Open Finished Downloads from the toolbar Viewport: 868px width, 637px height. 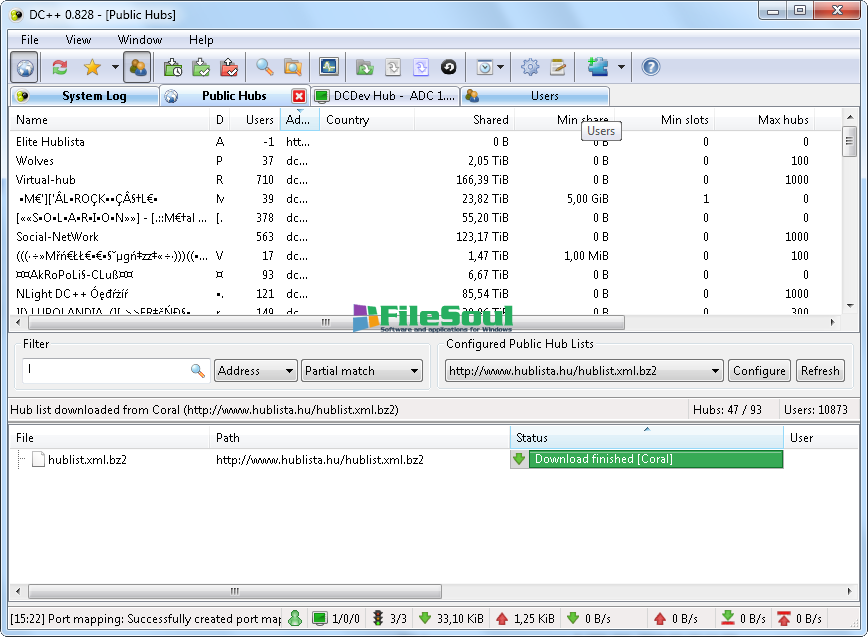[201, 68]
